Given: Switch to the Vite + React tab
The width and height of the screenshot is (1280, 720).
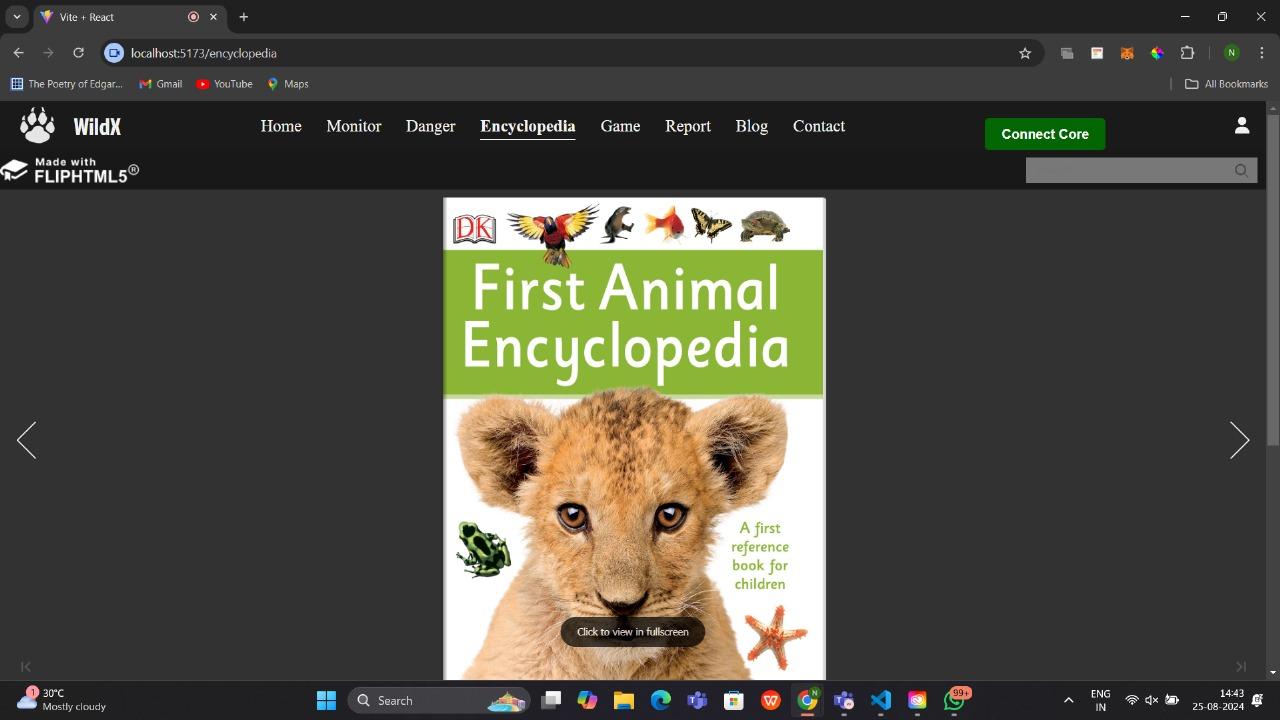Looking at the screenshot, I should [x=130, y=17].
